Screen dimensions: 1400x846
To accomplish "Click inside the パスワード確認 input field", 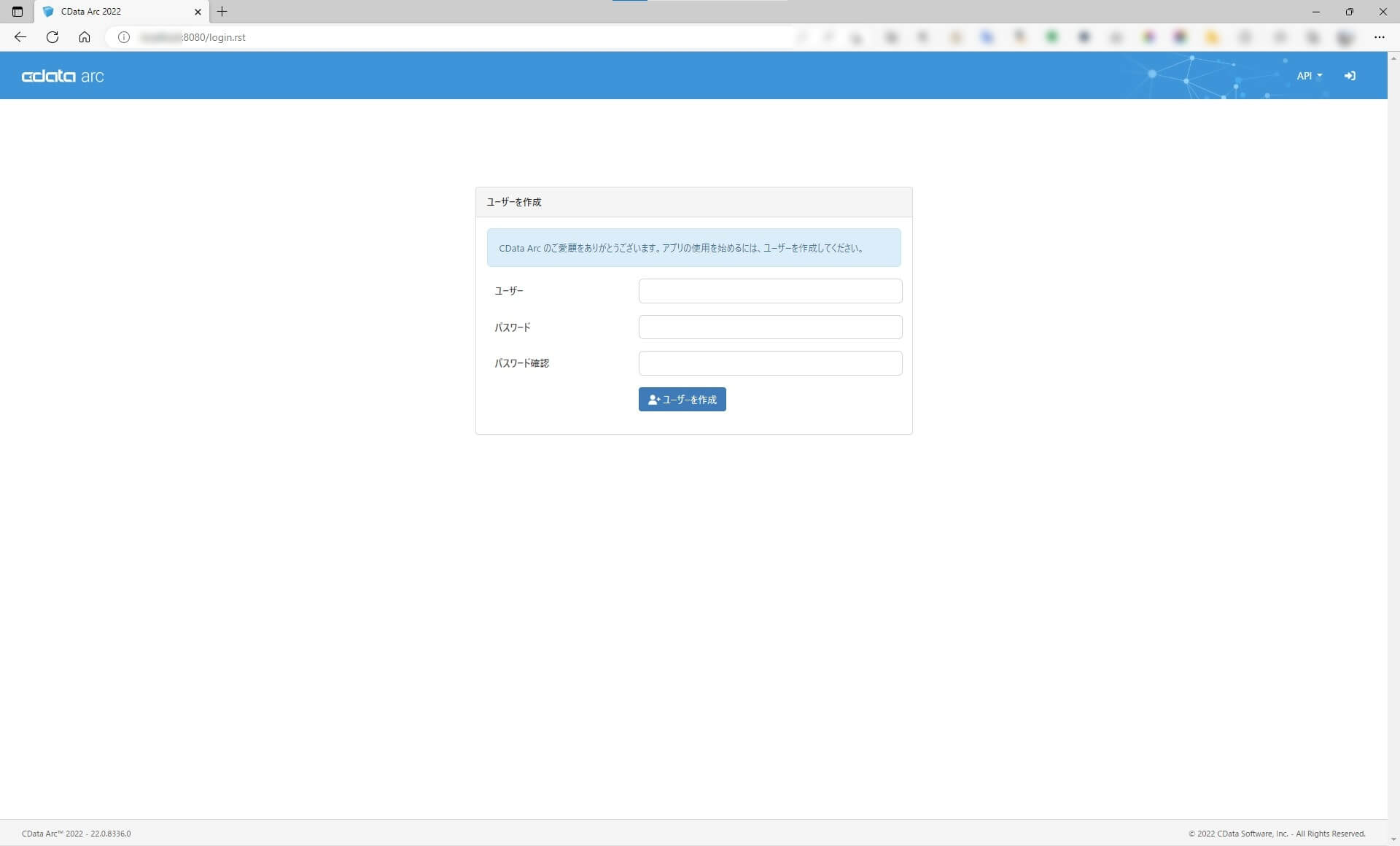I will point(770,363).
